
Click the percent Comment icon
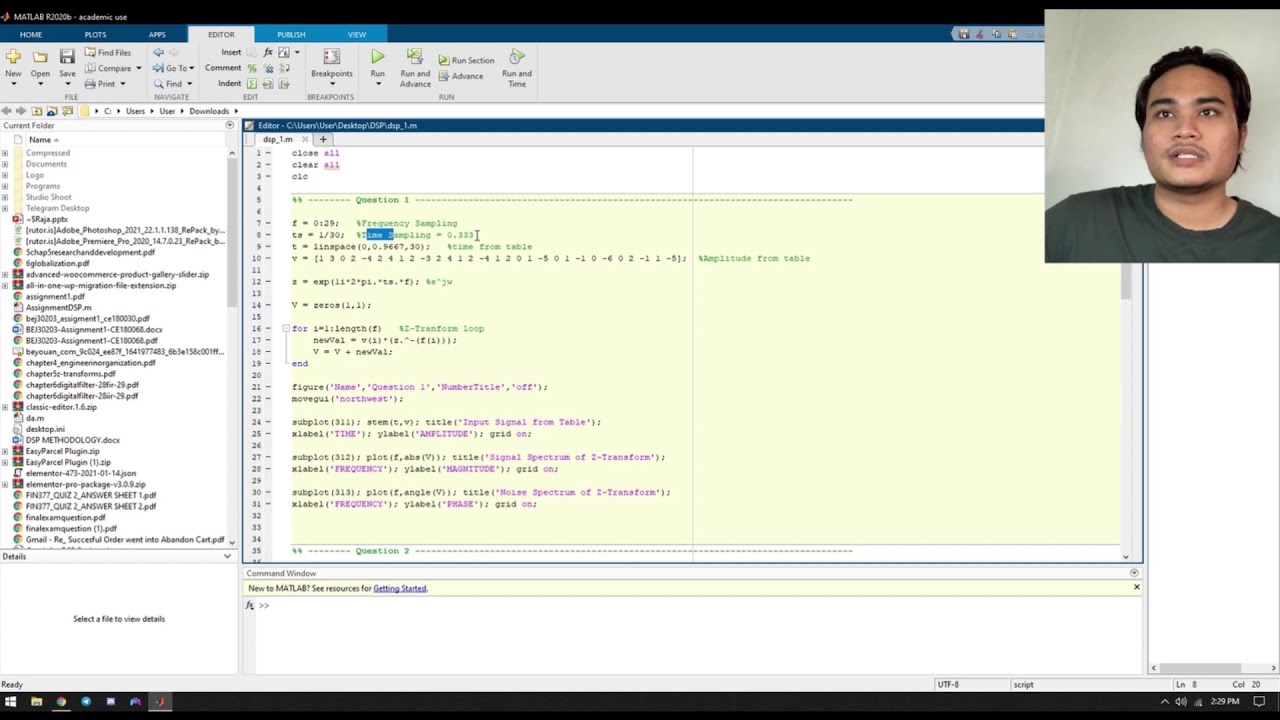(x=252, y=68)
